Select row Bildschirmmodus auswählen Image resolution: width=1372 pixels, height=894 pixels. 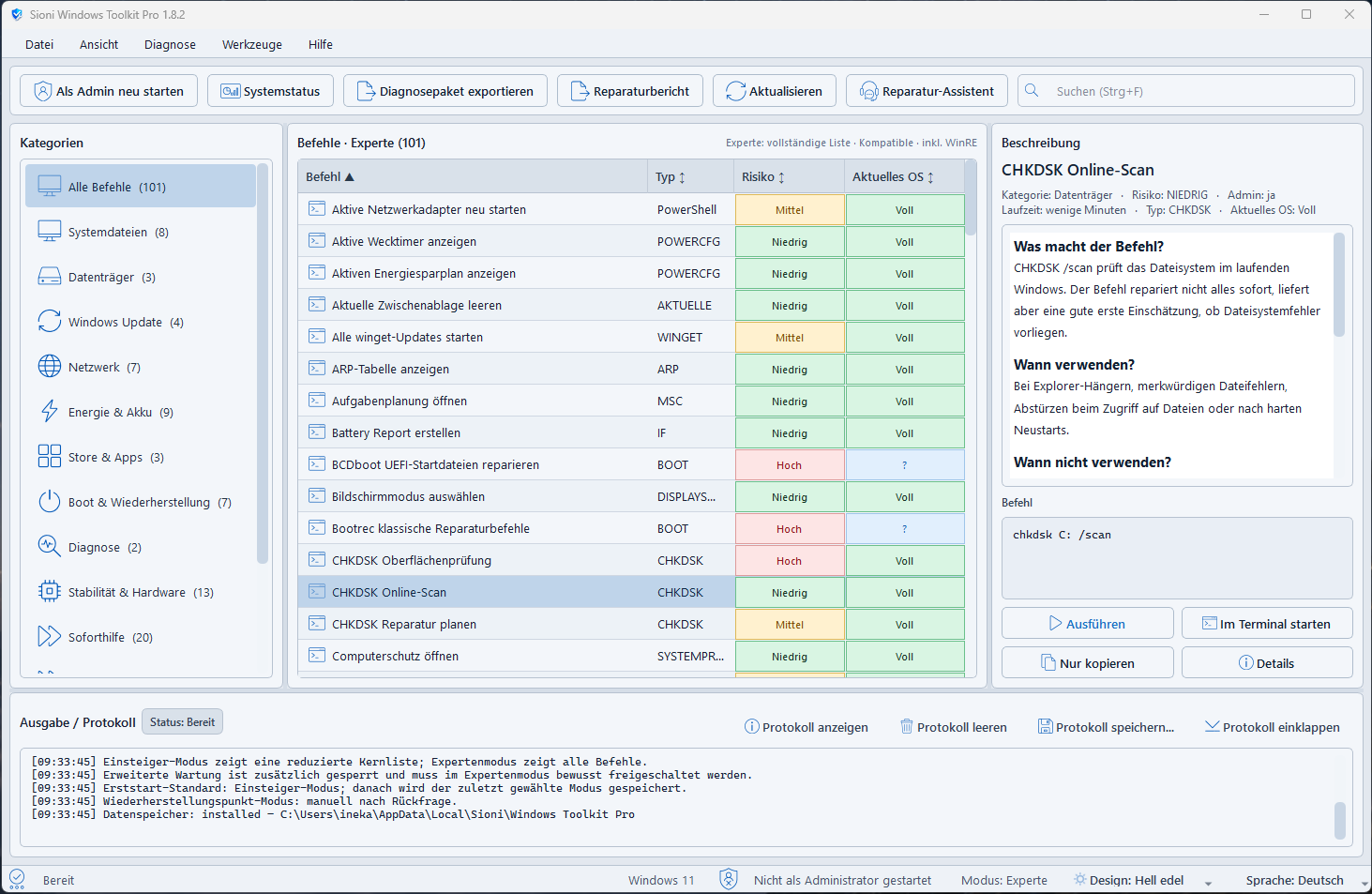631,496
